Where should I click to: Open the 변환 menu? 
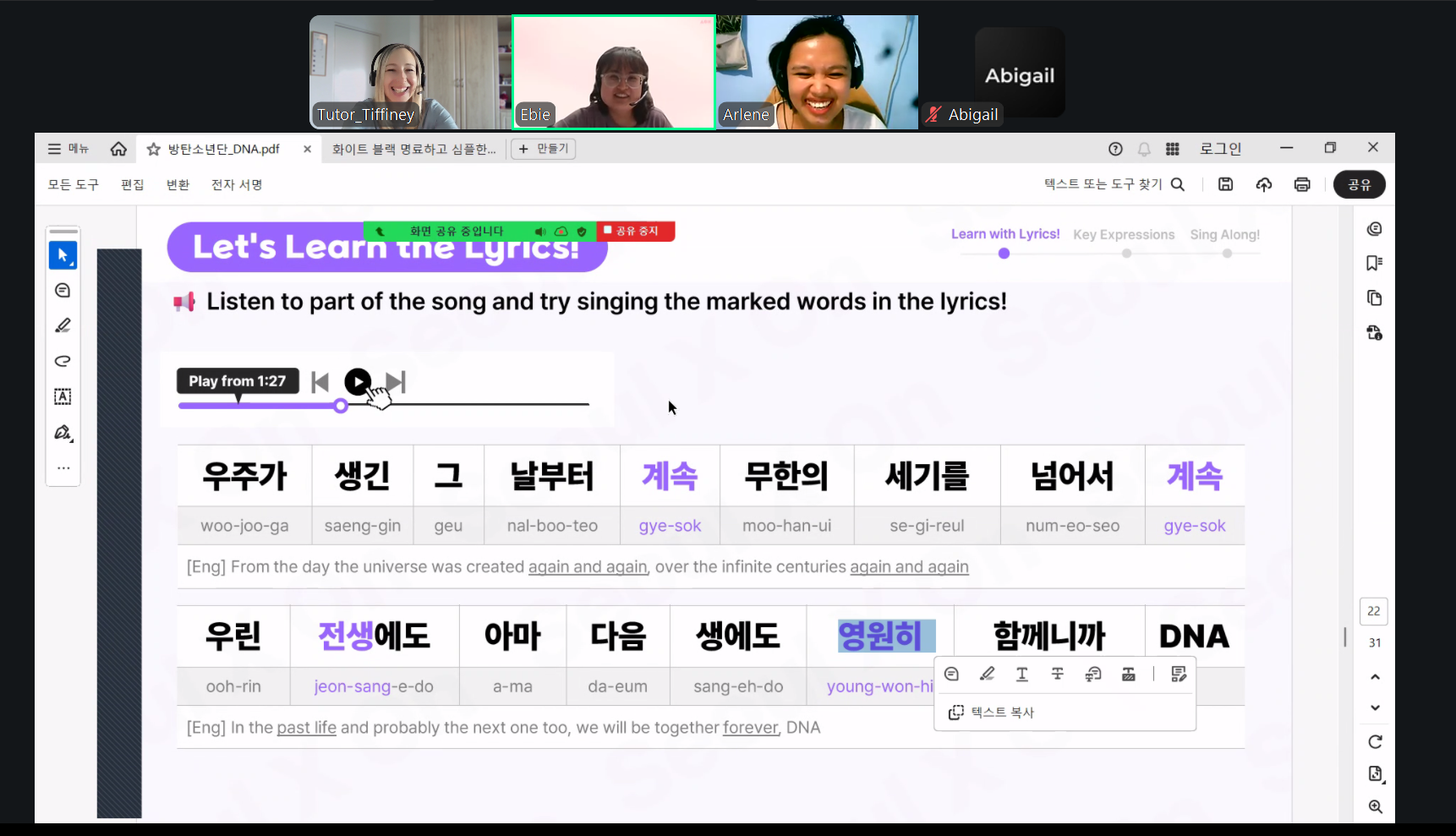[178, 184]
